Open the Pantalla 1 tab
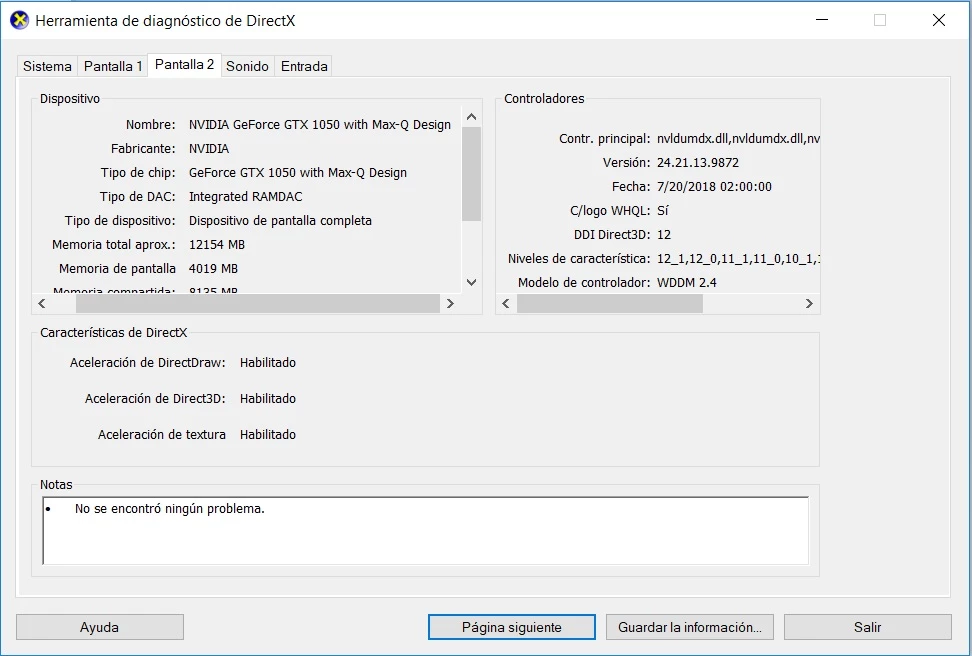The image size is (972, 656). click(113, 66)
